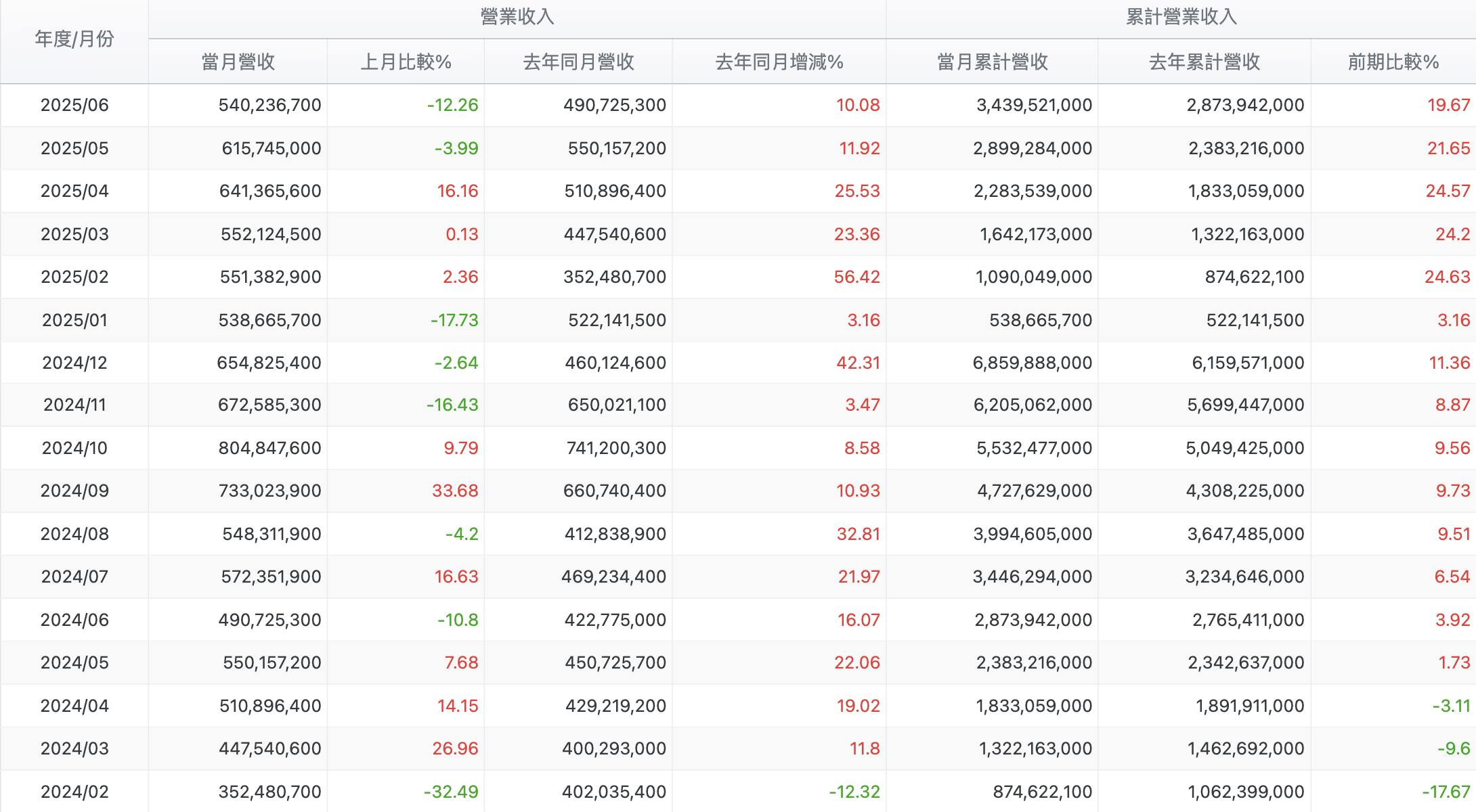
Task: Click the 累計營業收入 group header
Action: (1181, 17)
